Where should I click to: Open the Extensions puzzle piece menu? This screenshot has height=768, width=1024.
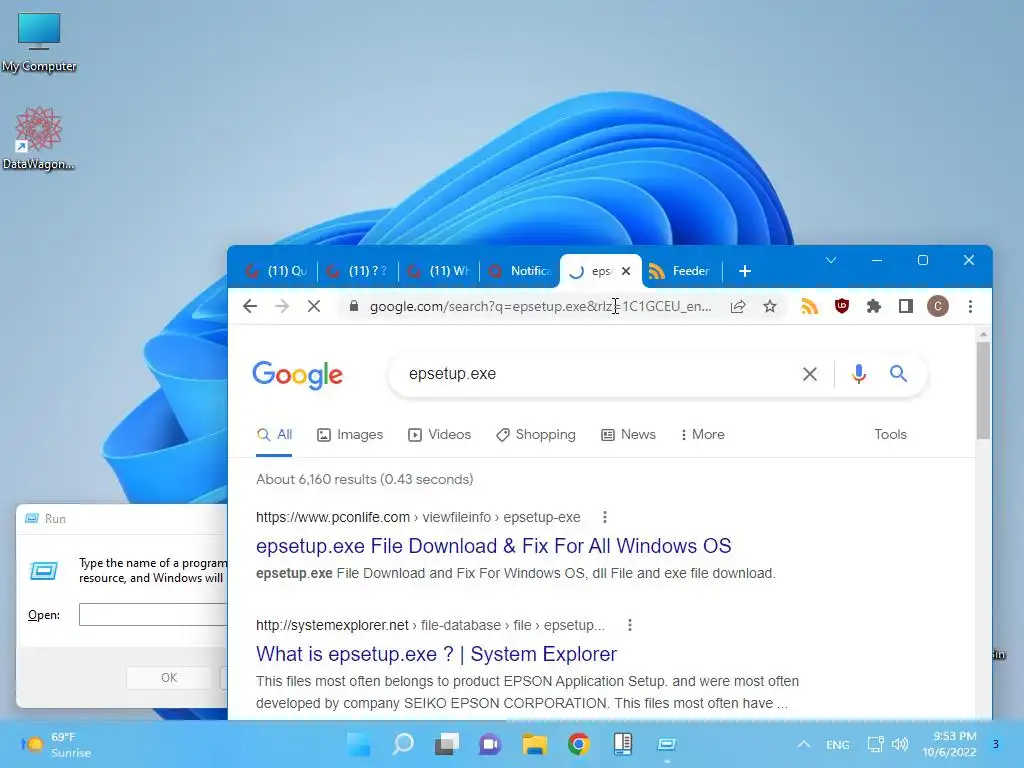click(874, 306)
